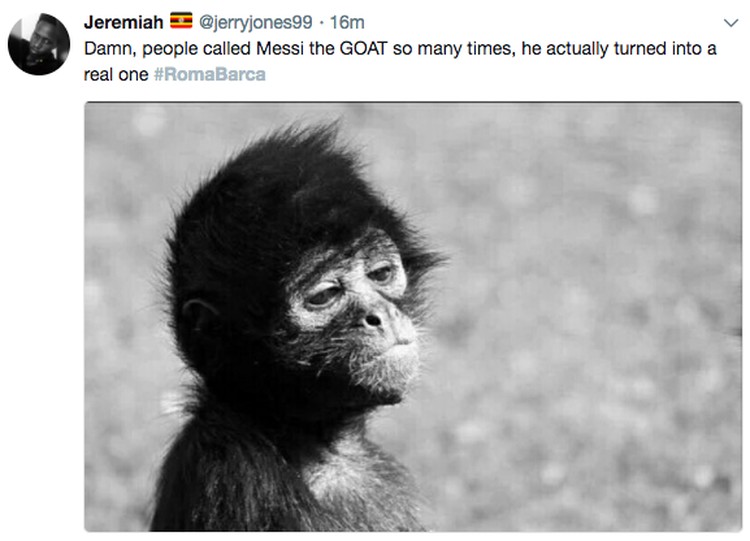The image size is (750, 541).
Task: Click the display name Jeremiah
Action: [123, 22]
